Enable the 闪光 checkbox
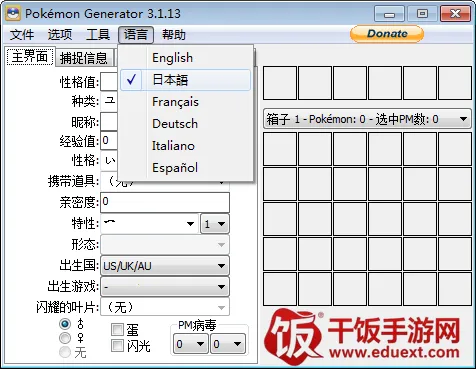This screenshot has height=369, width=476. tap(117, 345)
